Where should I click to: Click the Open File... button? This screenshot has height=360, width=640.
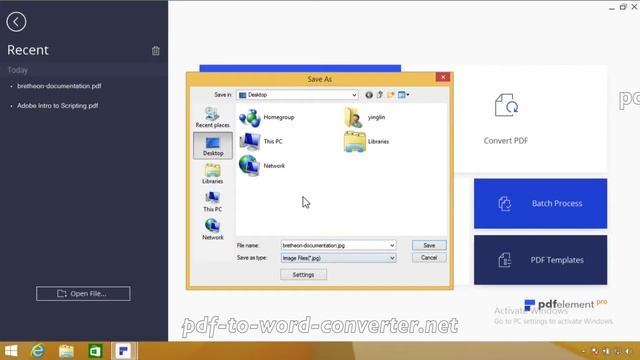[x=83, y=293]
